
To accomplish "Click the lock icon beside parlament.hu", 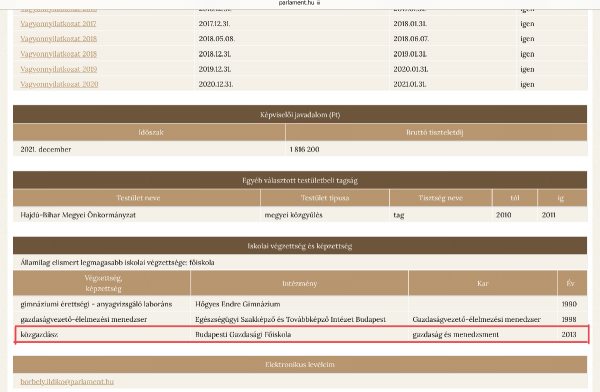I will (318, 3).
